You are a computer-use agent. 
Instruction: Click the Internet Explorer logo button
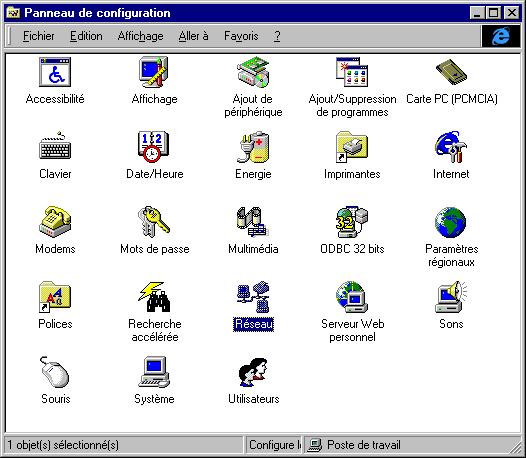pyautogui.click(x=501, y=36)
